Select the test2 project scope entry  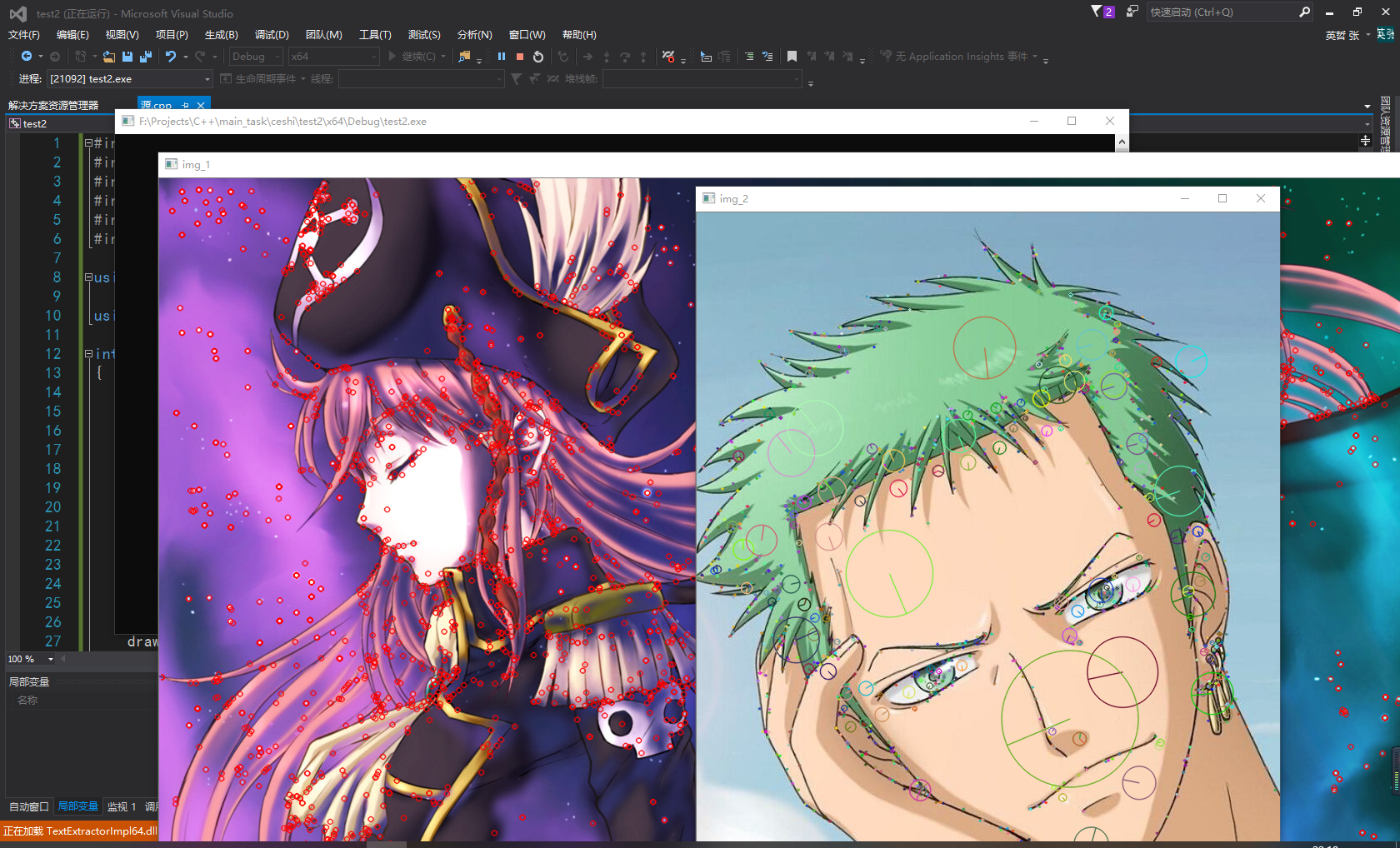34,123
